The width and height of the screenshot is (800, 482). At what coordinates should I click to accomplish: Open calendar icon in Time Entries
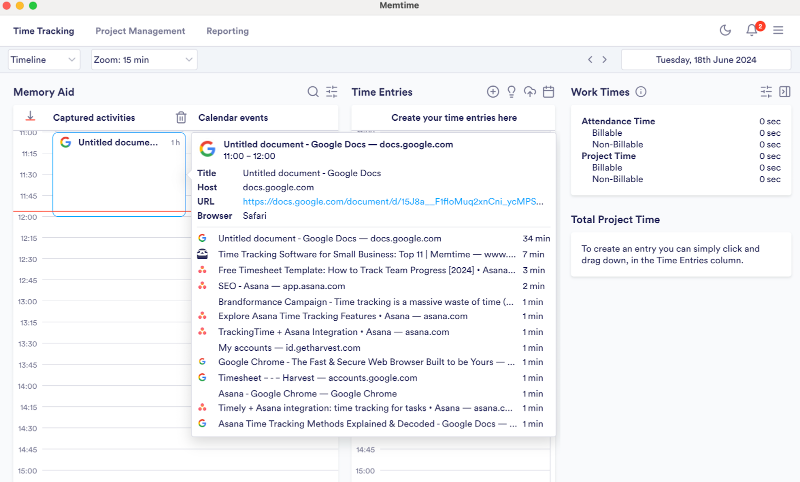pos(548,92)
